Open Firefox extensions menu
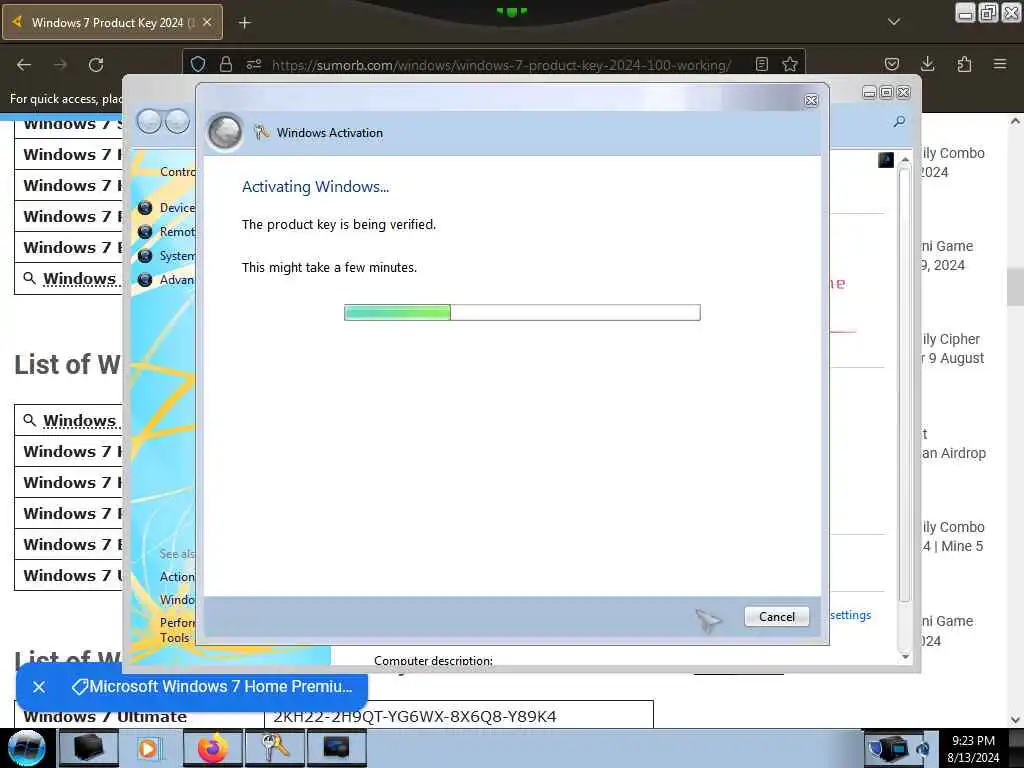This screenshot has width=1024, height=768. coord(964,64)
